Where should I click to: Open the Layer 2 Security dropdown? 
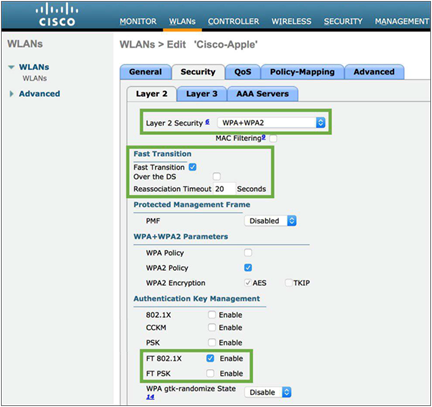(271, 123)
